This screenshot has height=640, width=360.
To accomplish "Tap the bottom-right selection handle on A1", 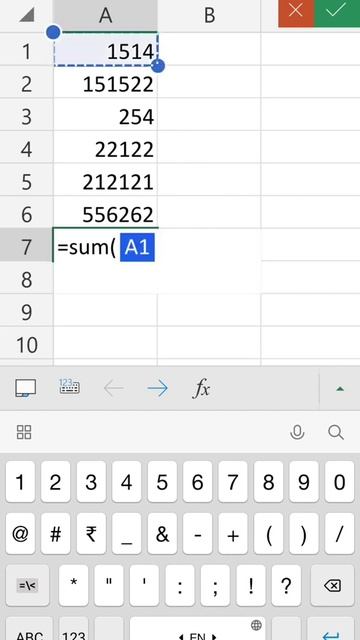I will click(158, 66).
